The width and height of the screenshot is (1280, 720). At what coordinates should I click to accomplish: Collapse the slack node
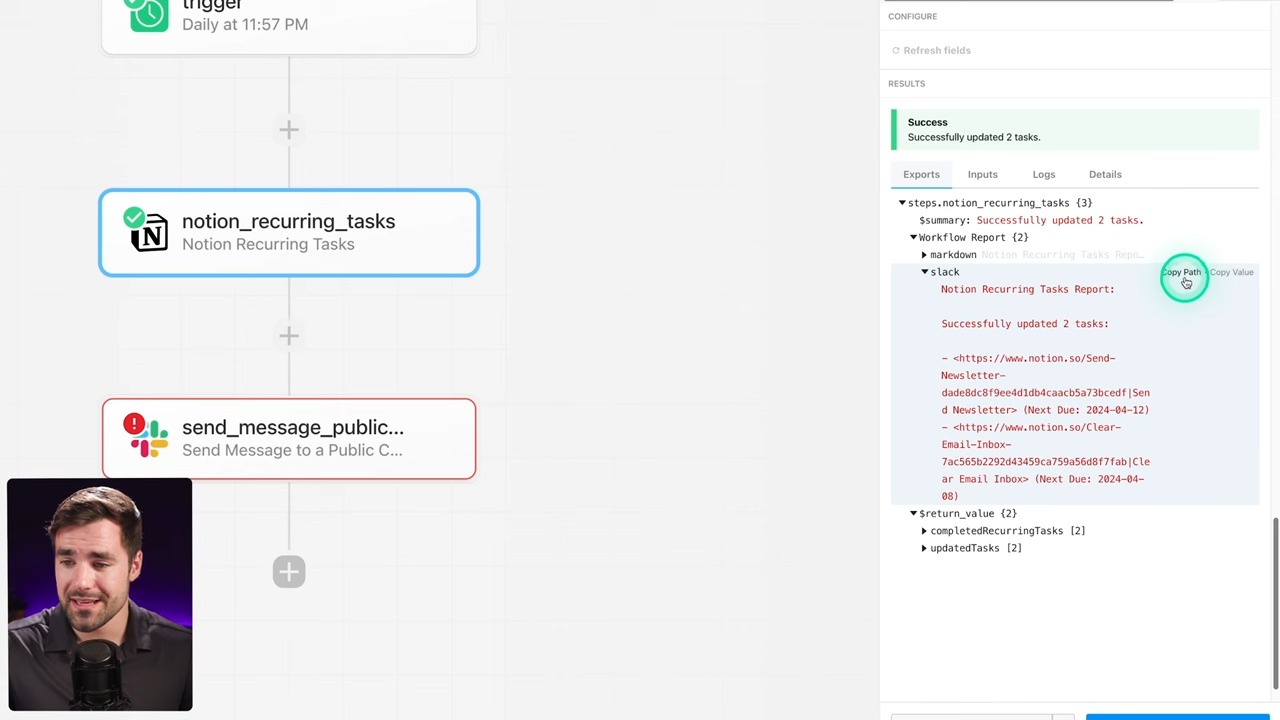(x=925, y=272)
